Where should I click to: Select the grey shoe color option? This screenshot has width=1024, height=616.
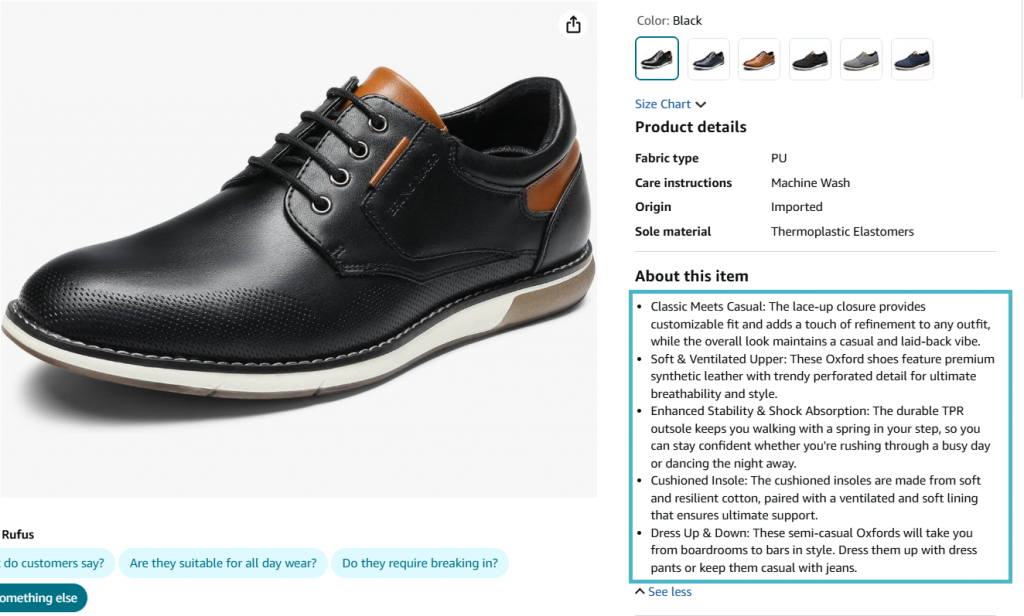[861, 58]
